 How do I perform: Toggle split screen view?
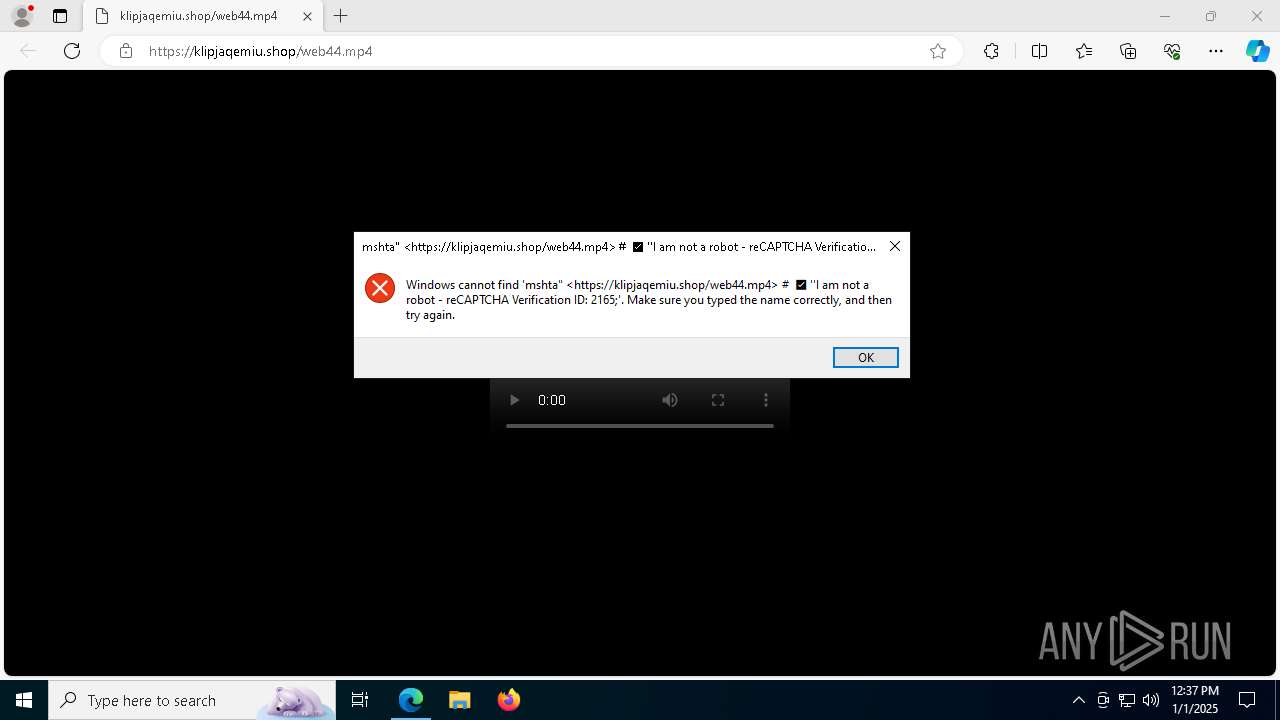coord(1039,51)
